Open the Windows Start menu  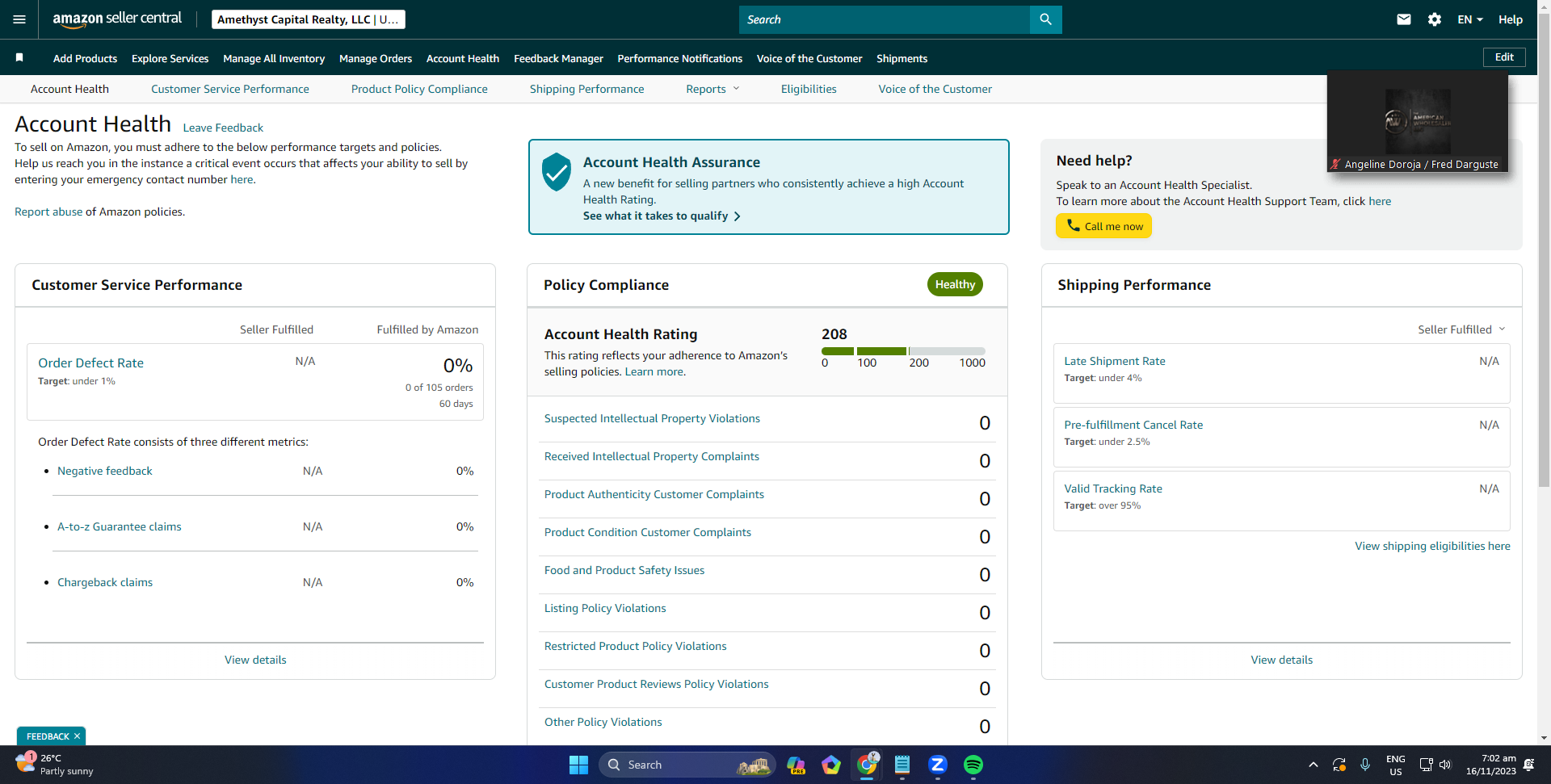(578, 765)
